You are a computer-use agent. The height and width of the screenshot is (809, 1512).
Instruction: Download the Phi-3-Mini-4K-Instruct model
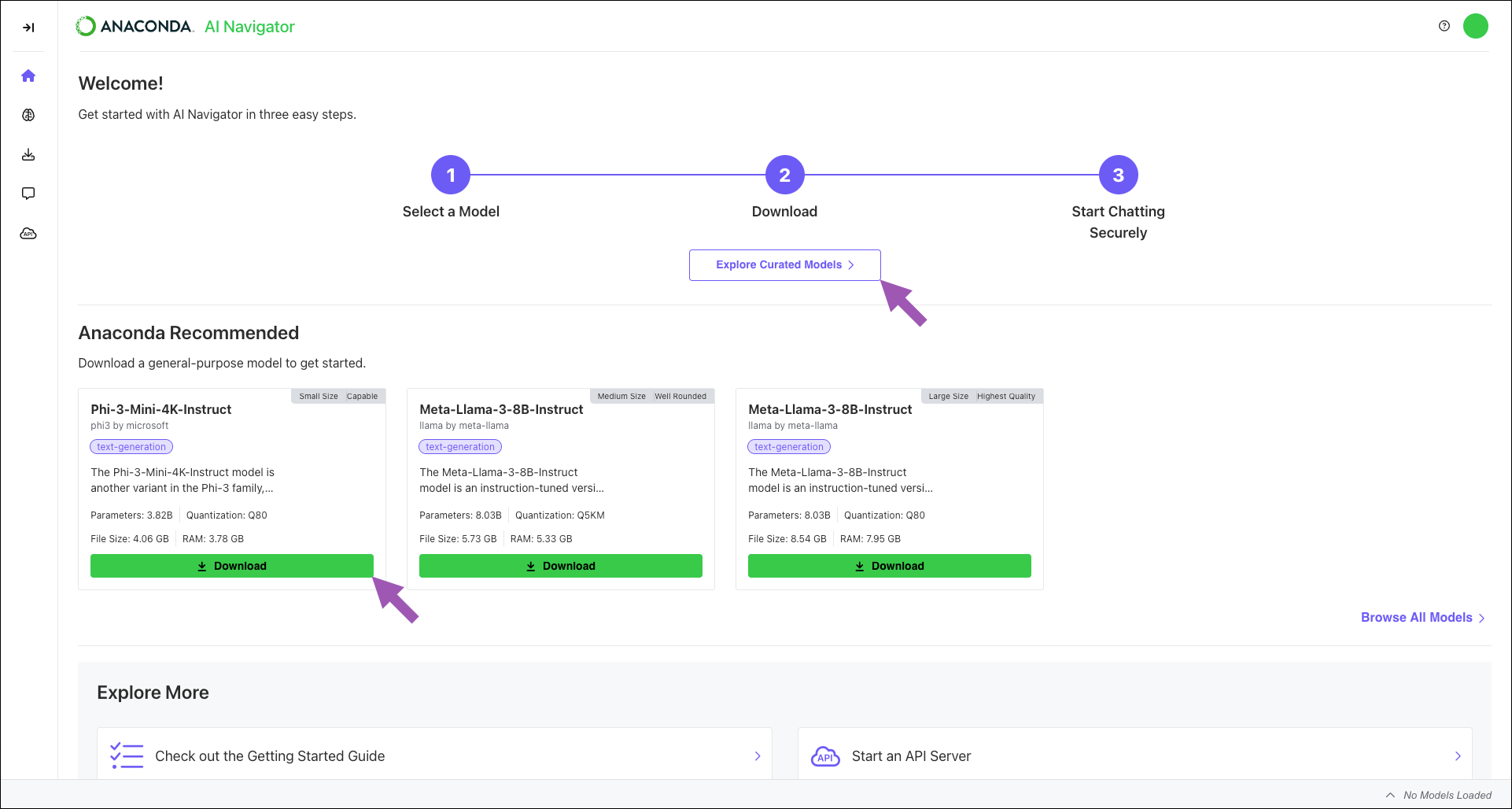pos(232,566)
